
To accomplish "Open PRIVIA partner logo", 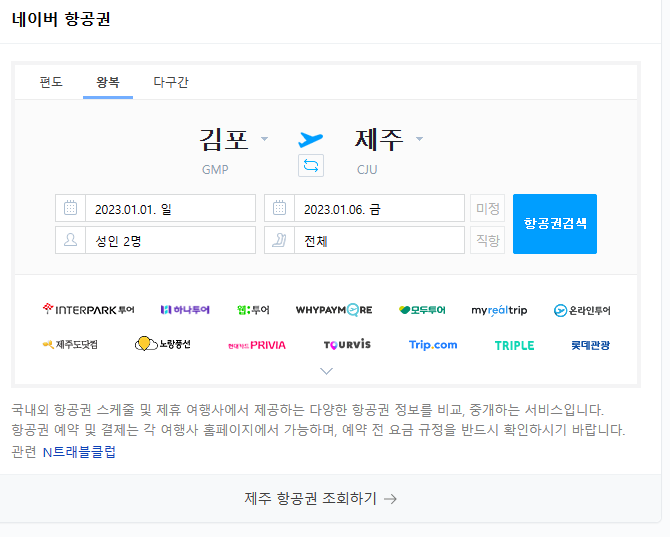I will click(x=257, y=345).
